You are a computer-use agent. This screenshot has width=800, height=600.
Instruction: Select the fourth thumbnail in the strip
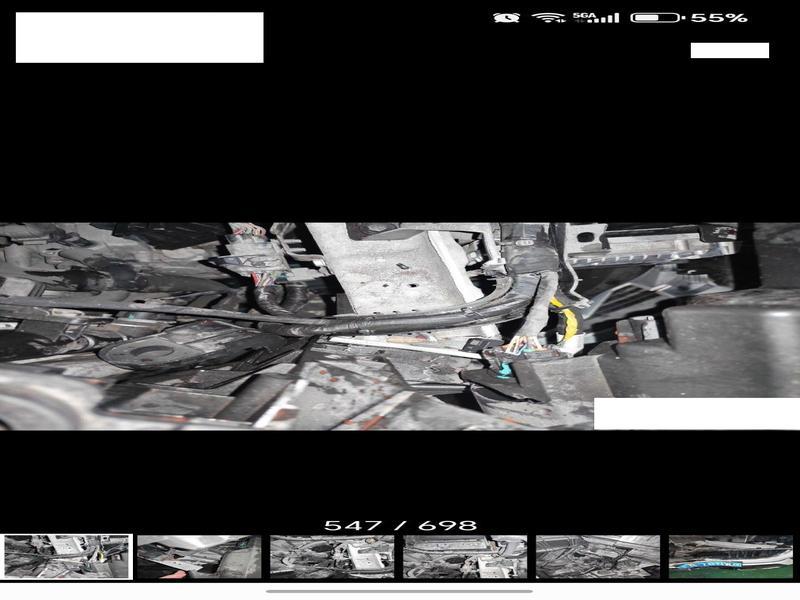[465, 556]
